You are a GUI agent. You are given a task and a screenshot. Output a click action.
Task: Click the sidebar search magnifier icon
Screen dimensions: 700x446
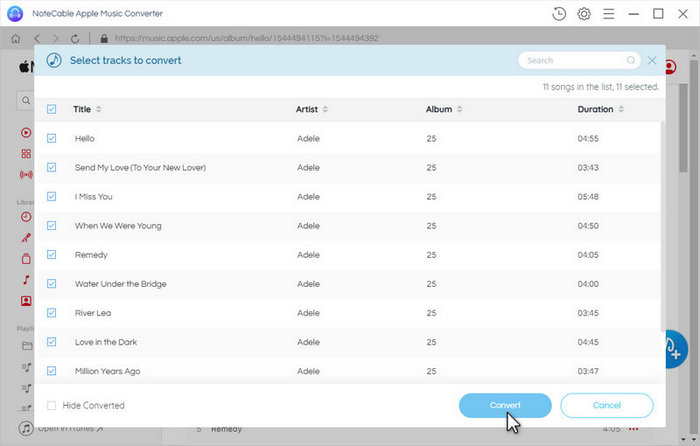coord(26,100)
